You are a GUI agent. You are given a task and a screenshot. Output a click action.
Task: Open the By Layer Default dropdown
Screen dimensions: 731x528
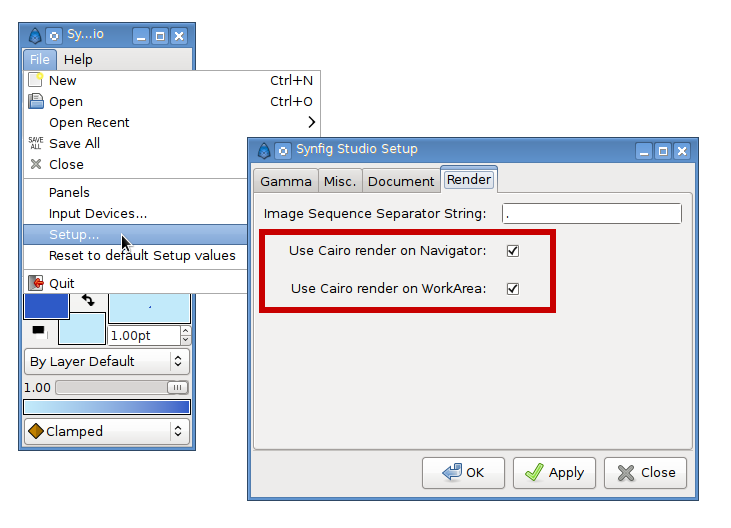pyautogui.click(x=107, y=362)
